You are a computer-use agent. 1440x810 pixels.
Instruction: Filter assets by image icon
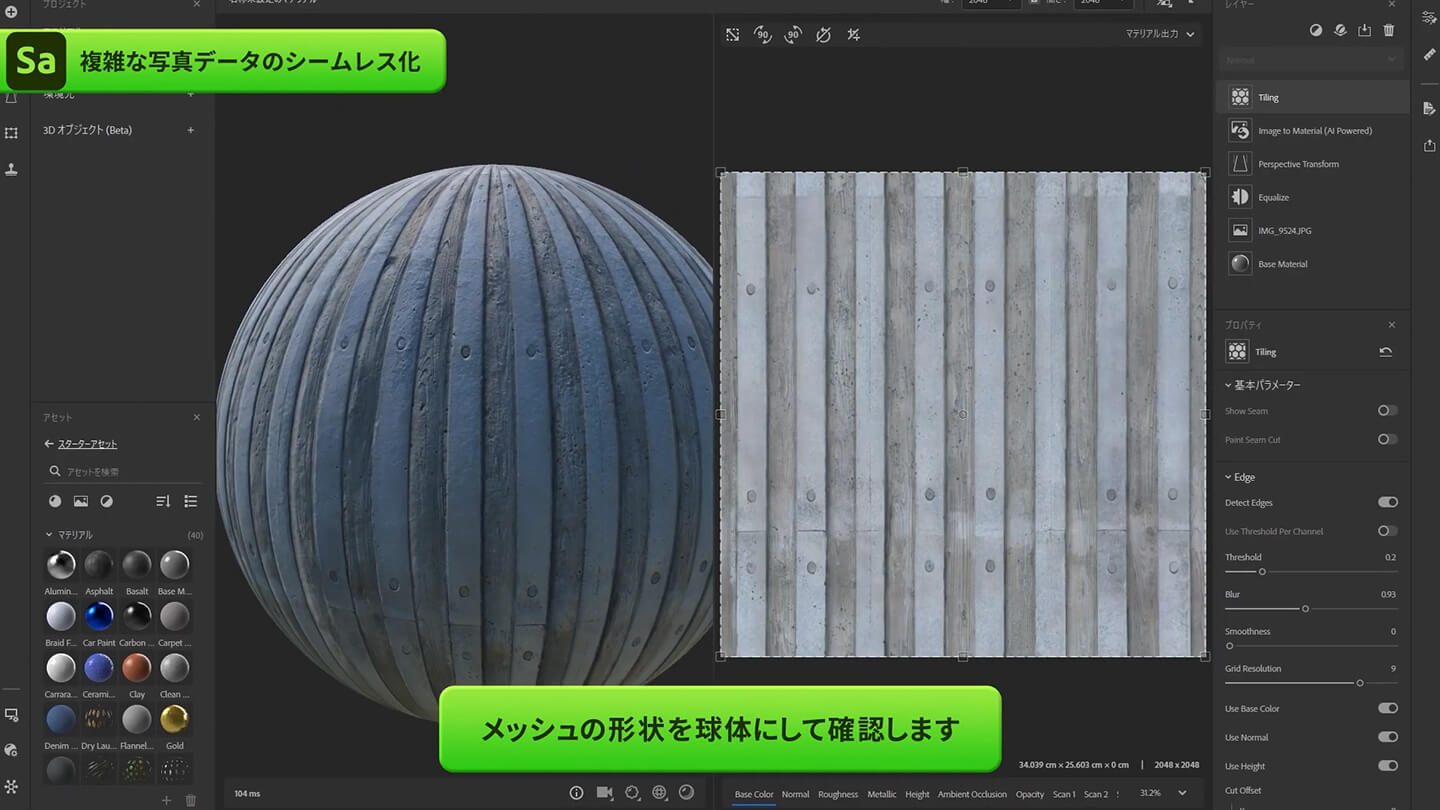coord(80,501)
